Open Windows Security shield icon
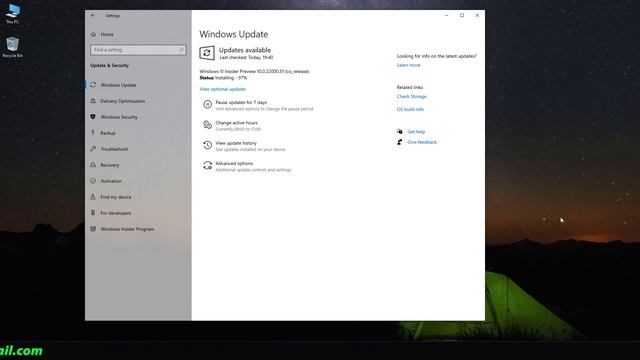640x360 pixels. (x=93, y=117)
